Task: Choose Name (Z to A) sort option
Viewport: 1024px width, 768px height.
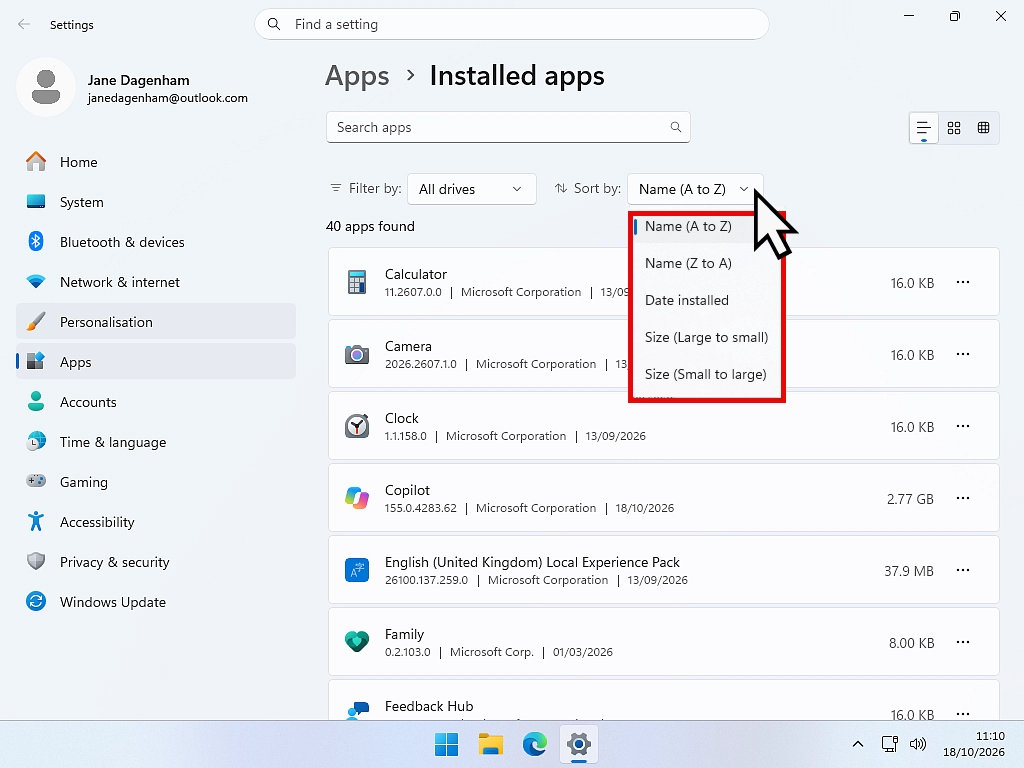Action: (x=706, y=263)
